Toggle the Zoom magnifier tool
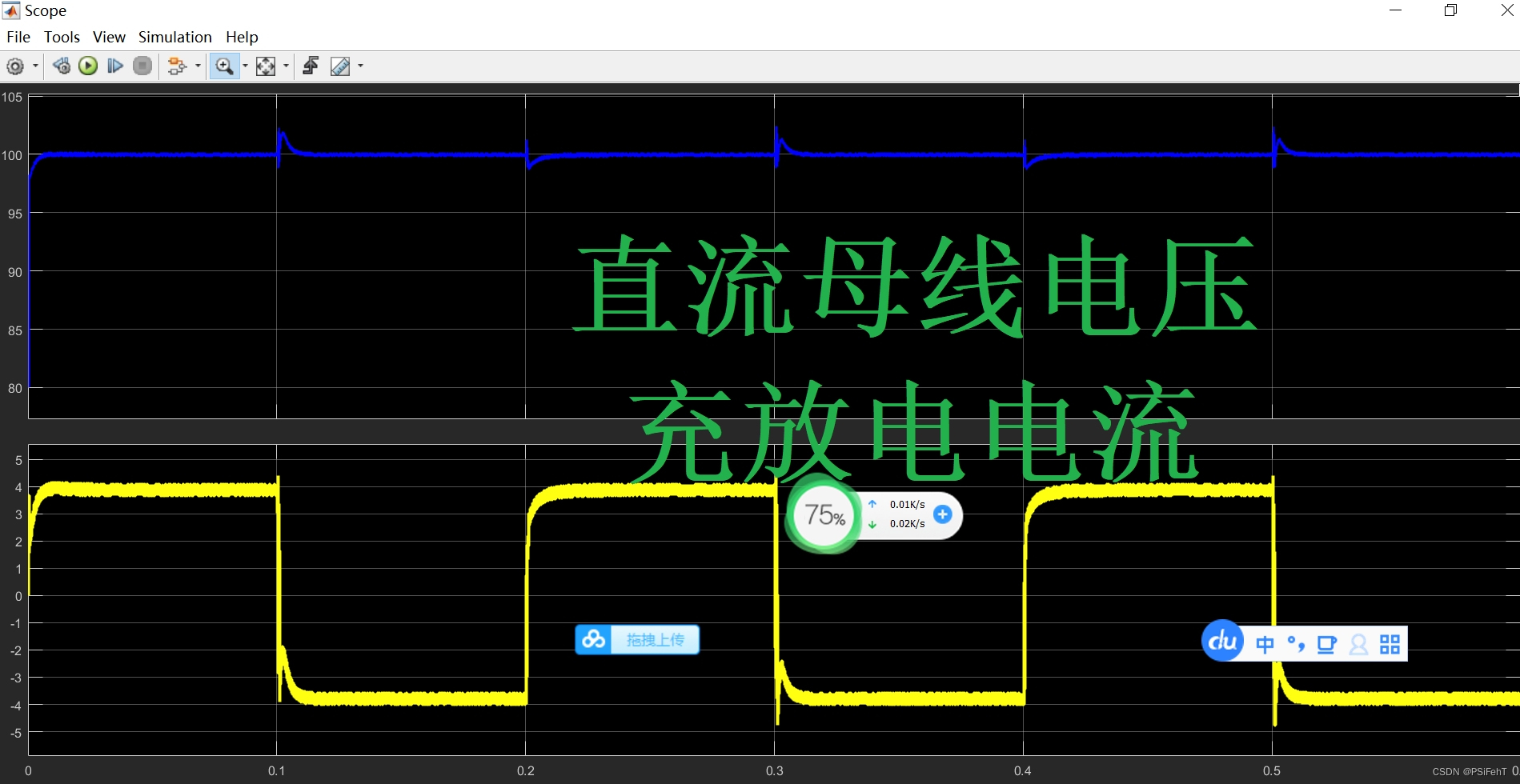This screenshot has height=784, width=1520. [x=225, y=66]
